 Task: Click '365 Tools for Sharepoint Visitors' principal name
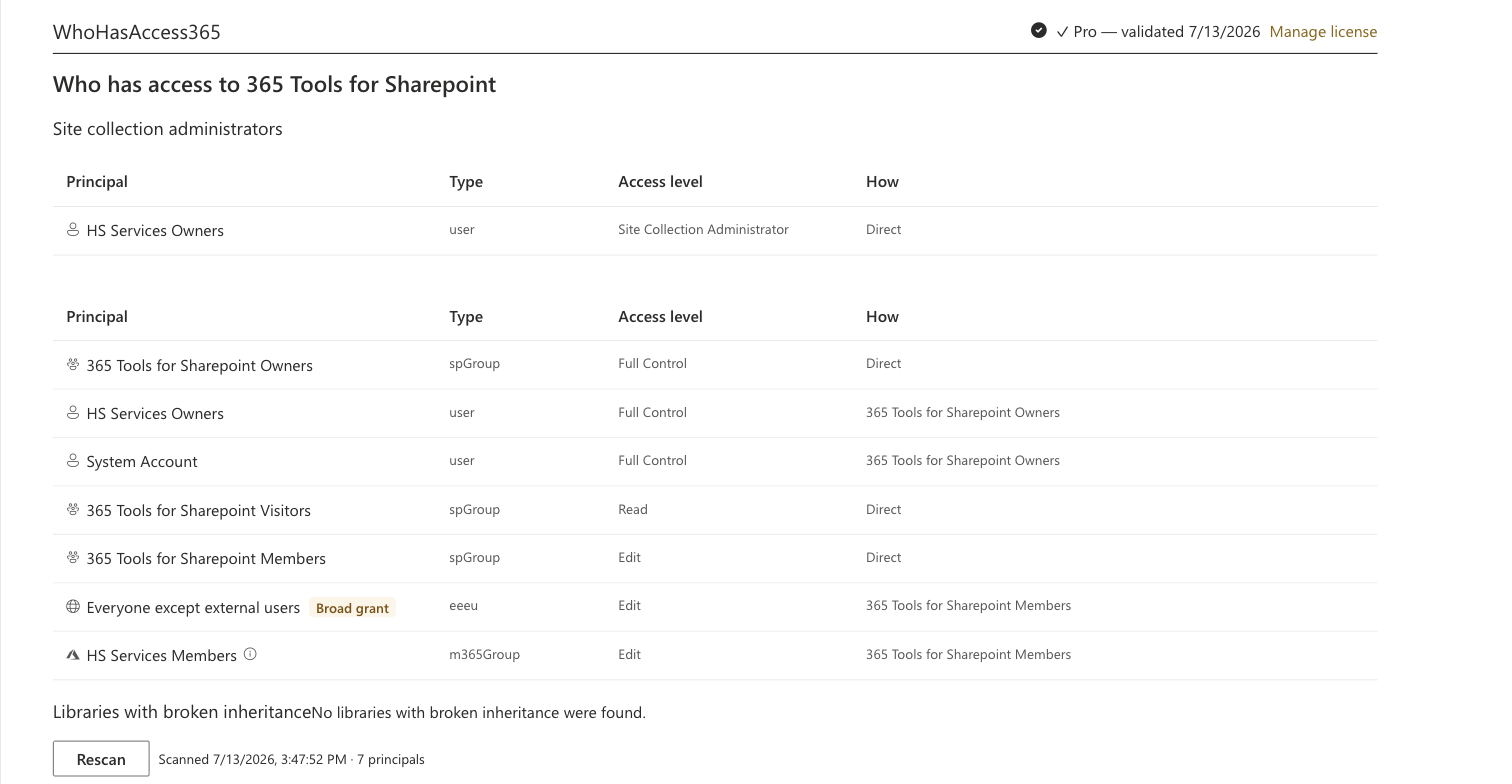[199, 511]
